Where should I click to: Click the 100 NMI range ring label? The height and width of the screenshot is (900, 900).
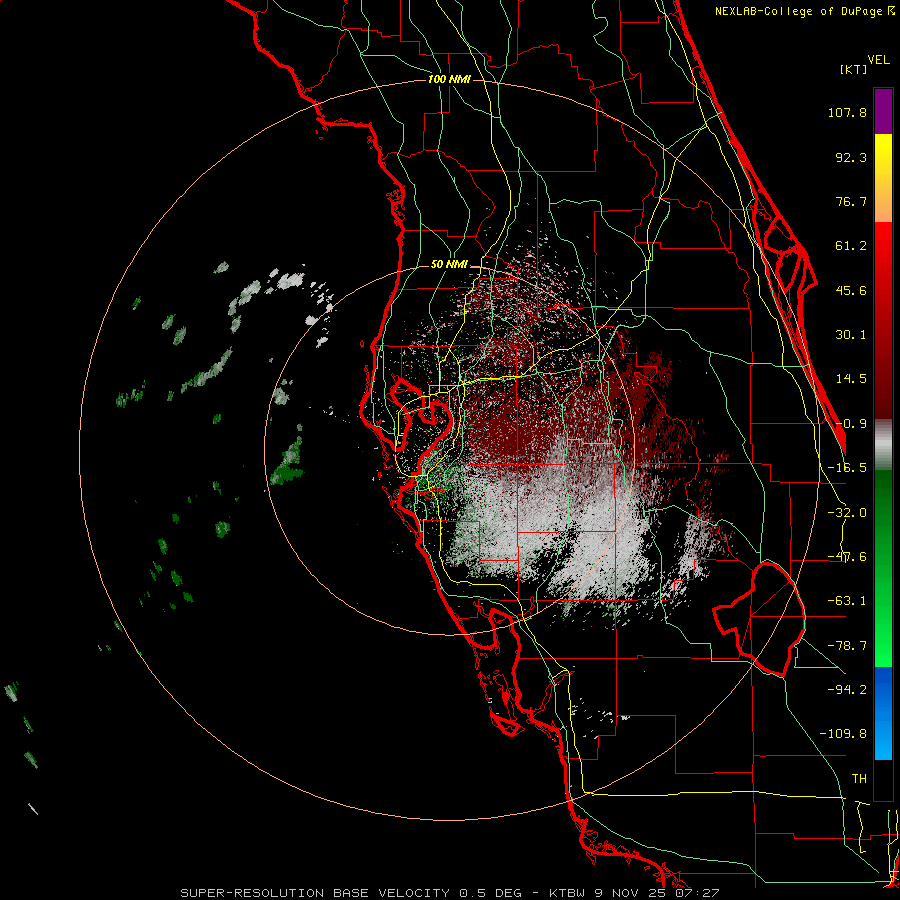[449, 79]
